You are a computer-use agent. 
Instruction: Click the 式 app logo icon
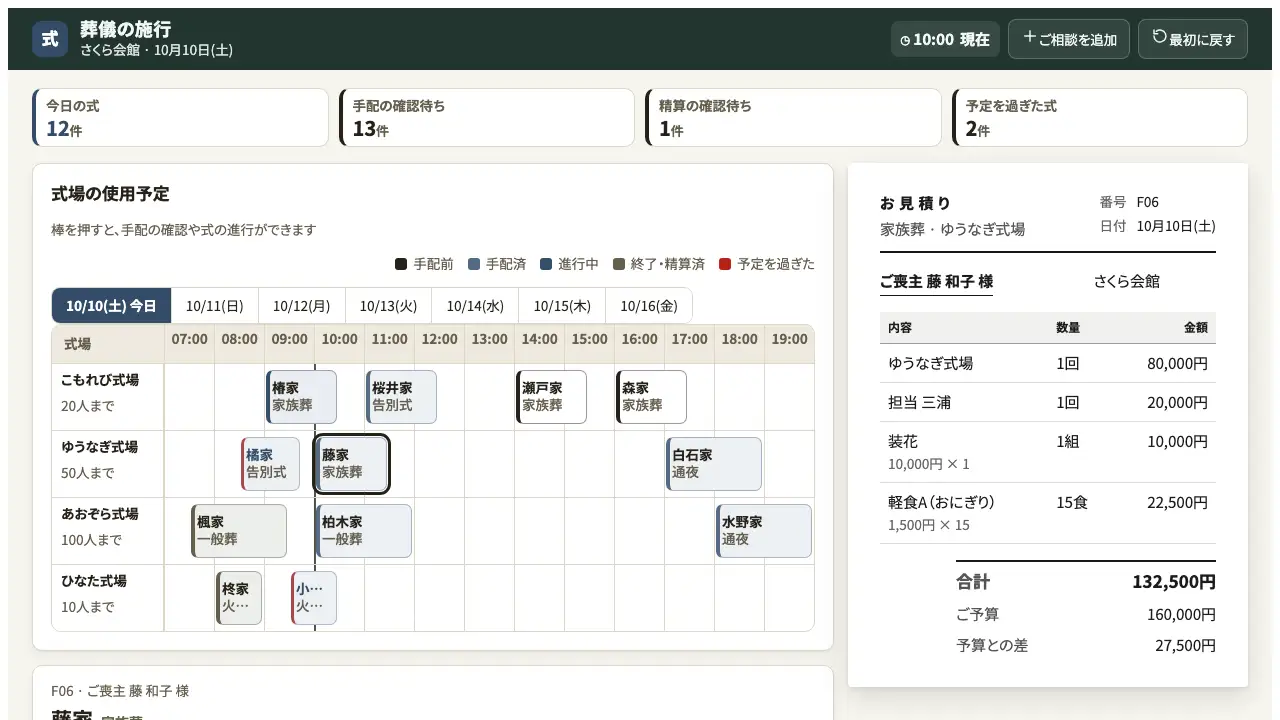[x=50, y=39]
